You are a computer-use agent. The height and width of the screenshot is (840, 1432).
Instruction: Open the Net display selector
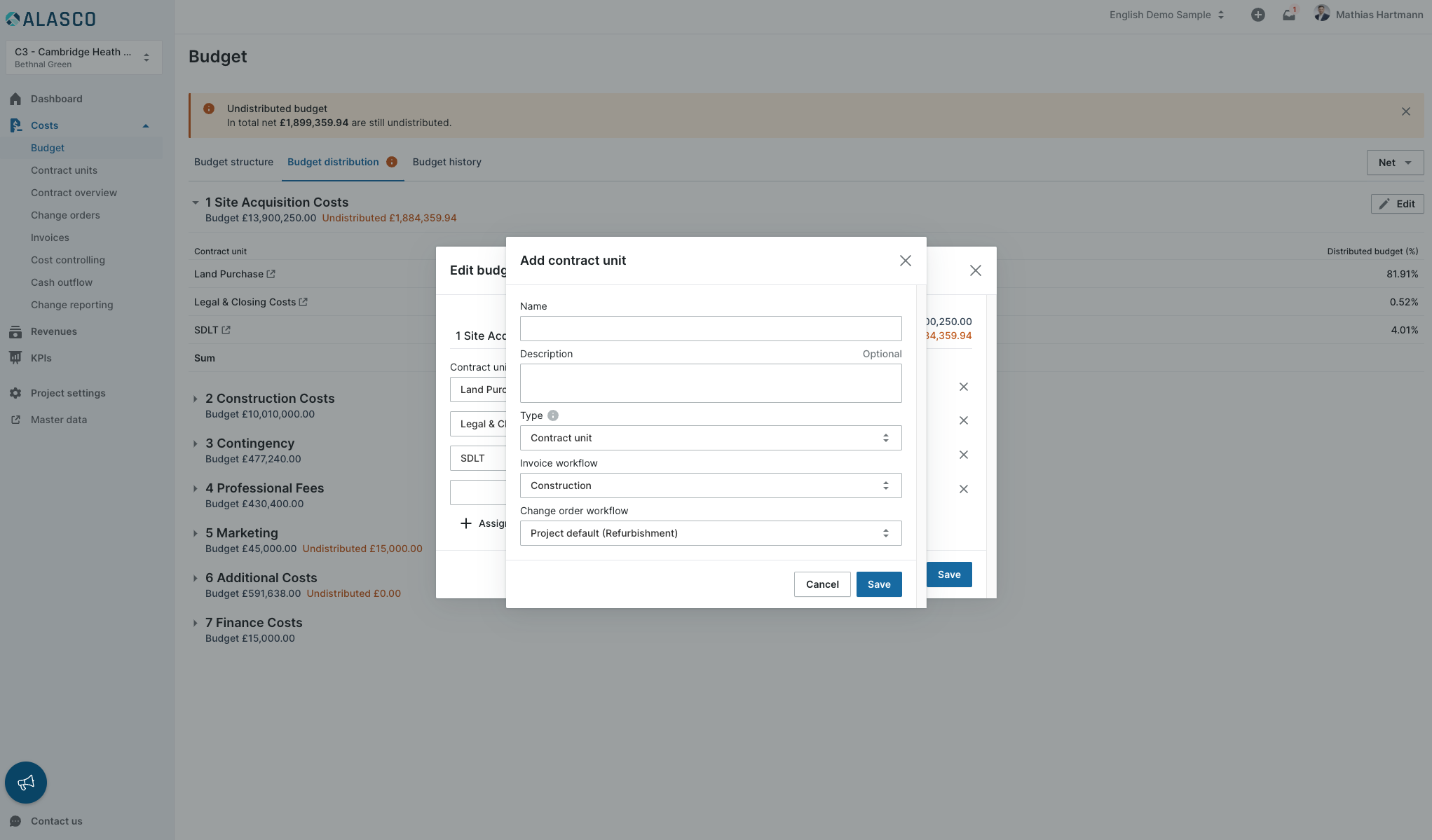(x=1394, y=163)
